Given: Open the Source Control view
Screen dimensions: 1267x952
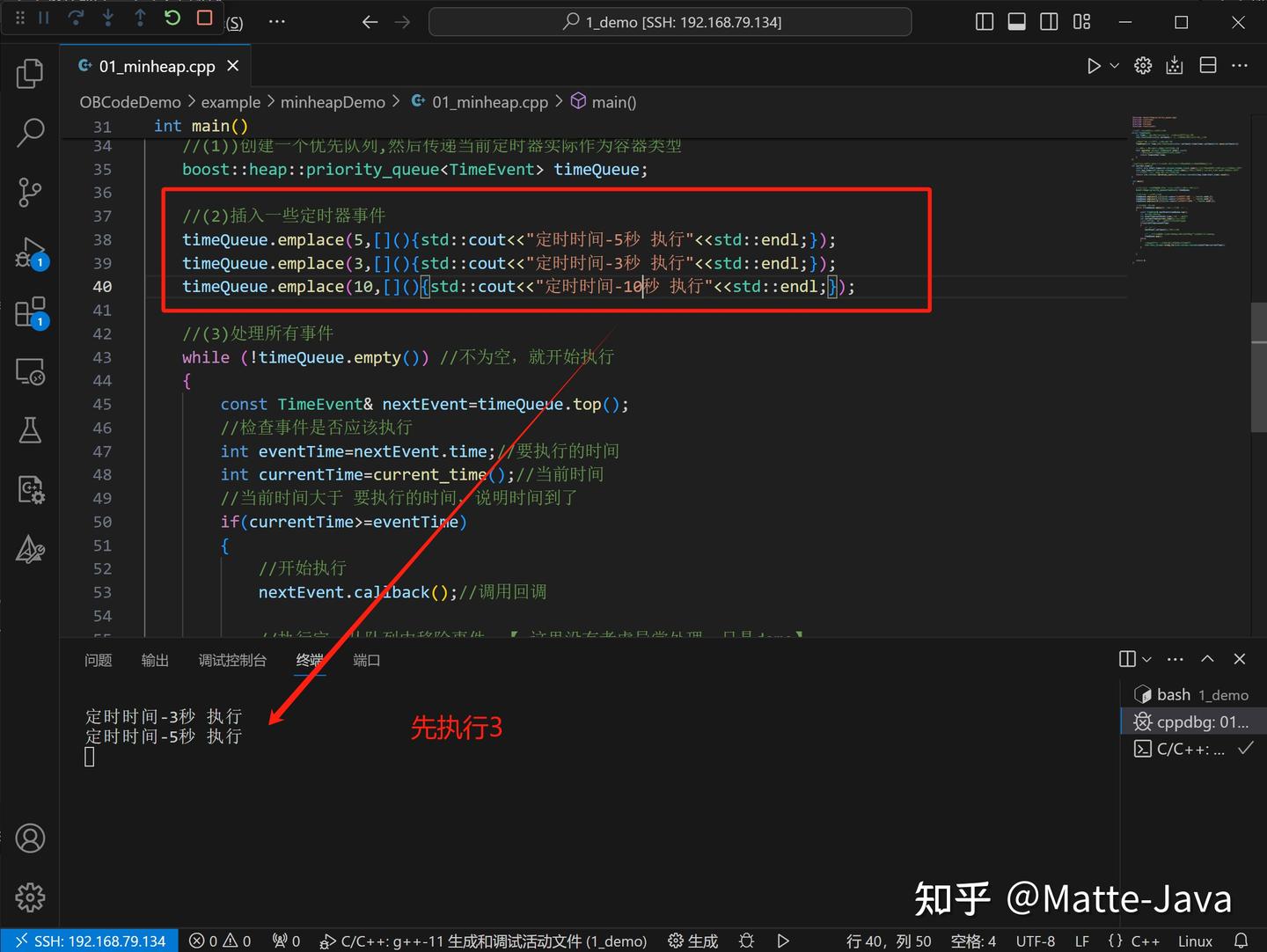Looking at the screenshot, I should click(30, 192).
